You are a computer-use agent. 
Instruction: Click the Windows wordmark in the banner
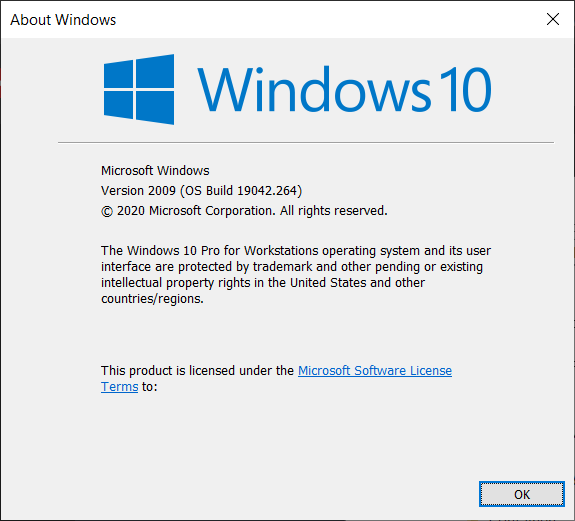click(314, 89)
